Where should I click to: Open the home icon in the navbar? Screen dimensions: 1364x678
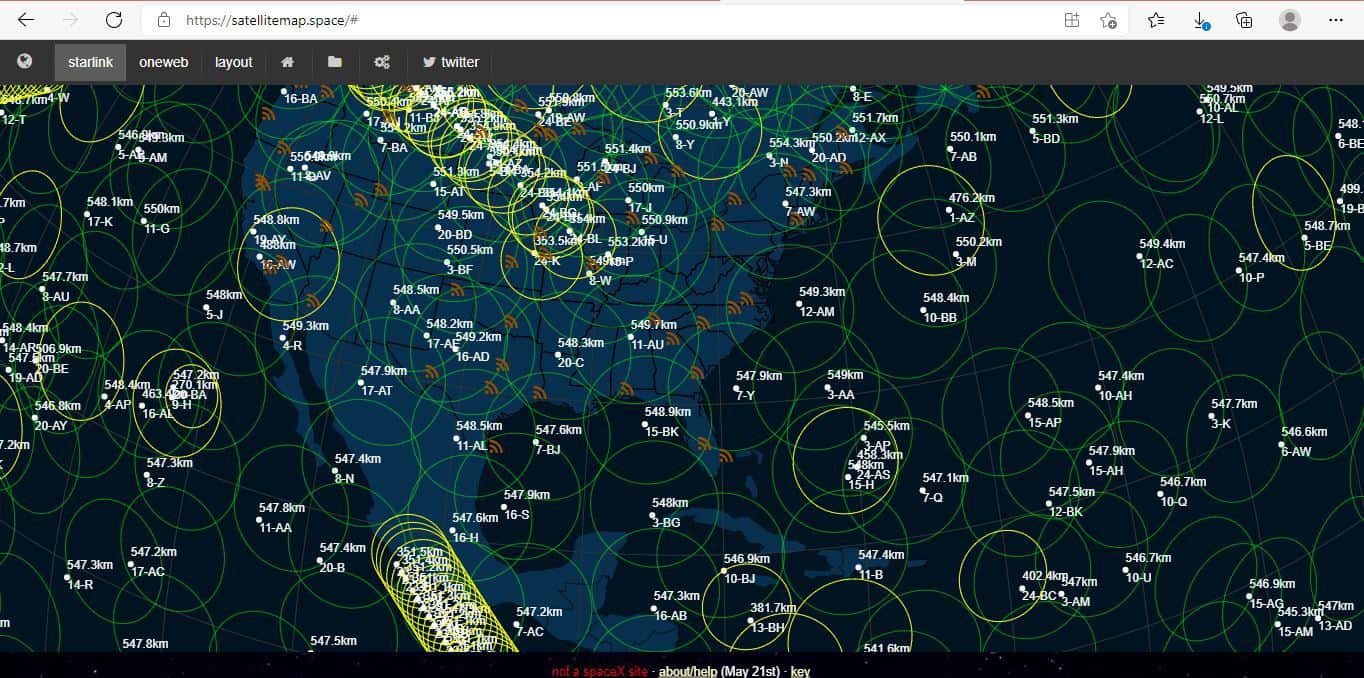click(x=288, y=62)
